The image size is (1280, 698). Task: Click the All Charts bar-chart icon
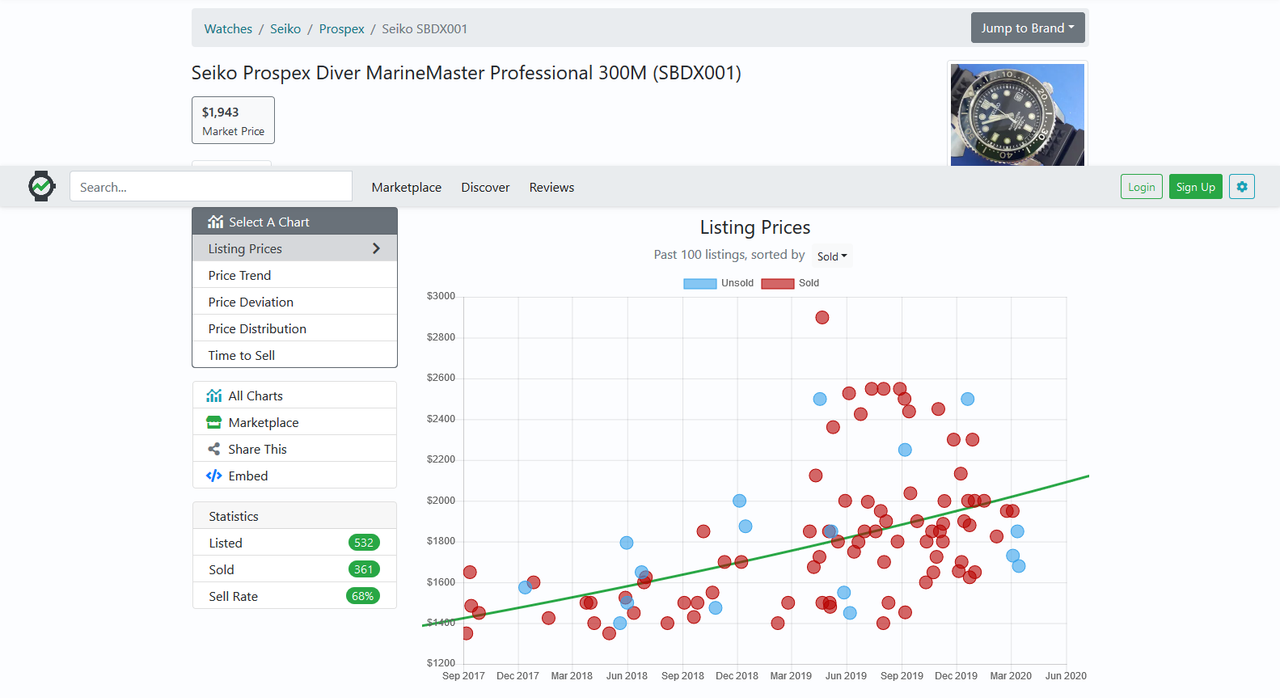(x=214, y=396)
